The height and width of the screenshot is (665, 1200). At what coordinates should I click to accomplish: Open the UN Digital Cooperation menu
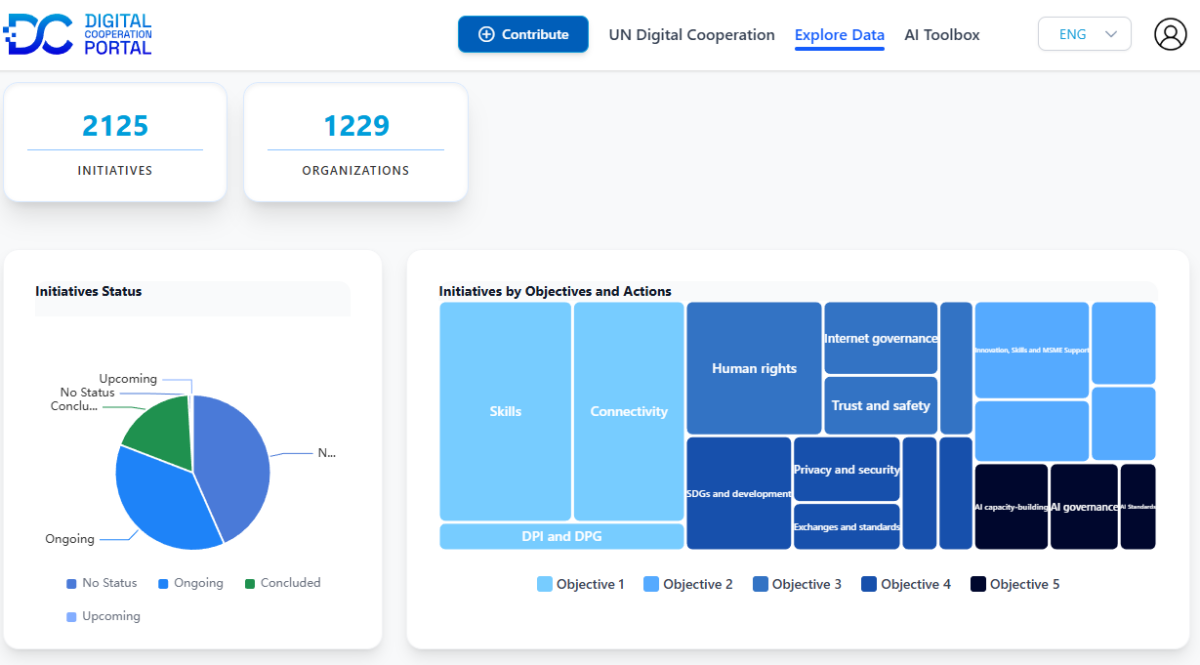pos(691,35)
